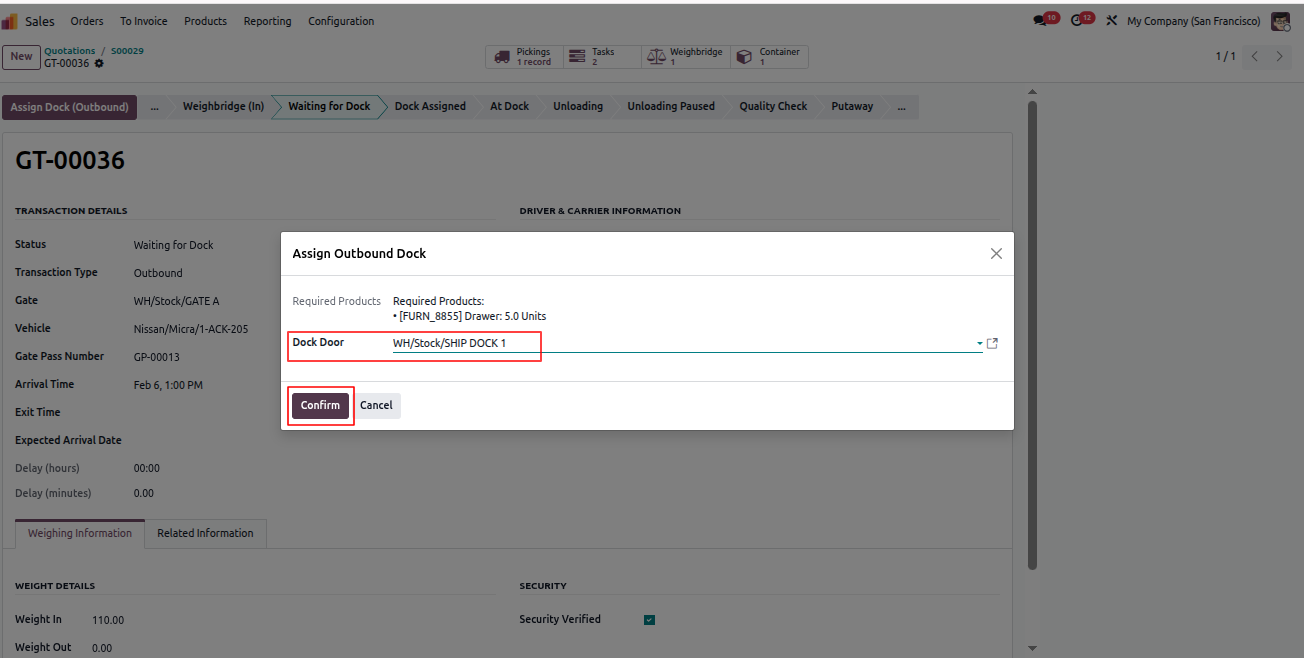Click the gear icon next to GT-00036
Screen dimensions: 1304x658
[x=99, y=64]
